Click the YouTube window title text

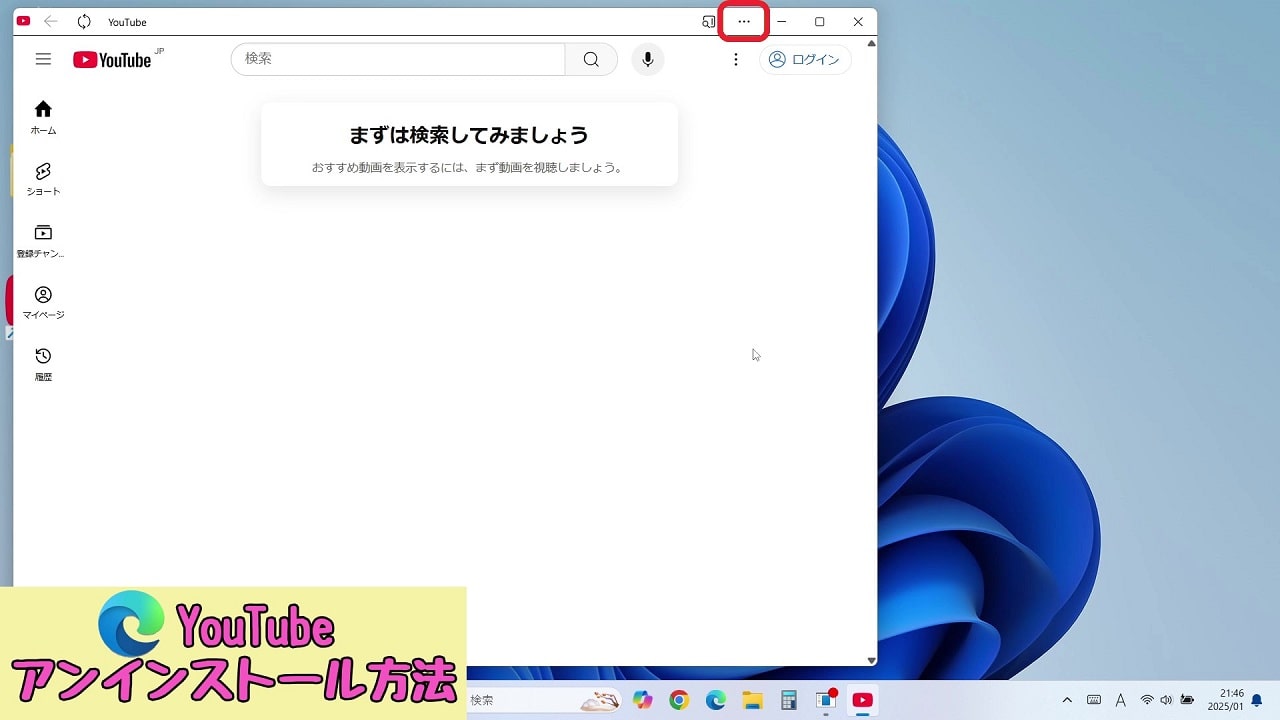click(127, 22)
